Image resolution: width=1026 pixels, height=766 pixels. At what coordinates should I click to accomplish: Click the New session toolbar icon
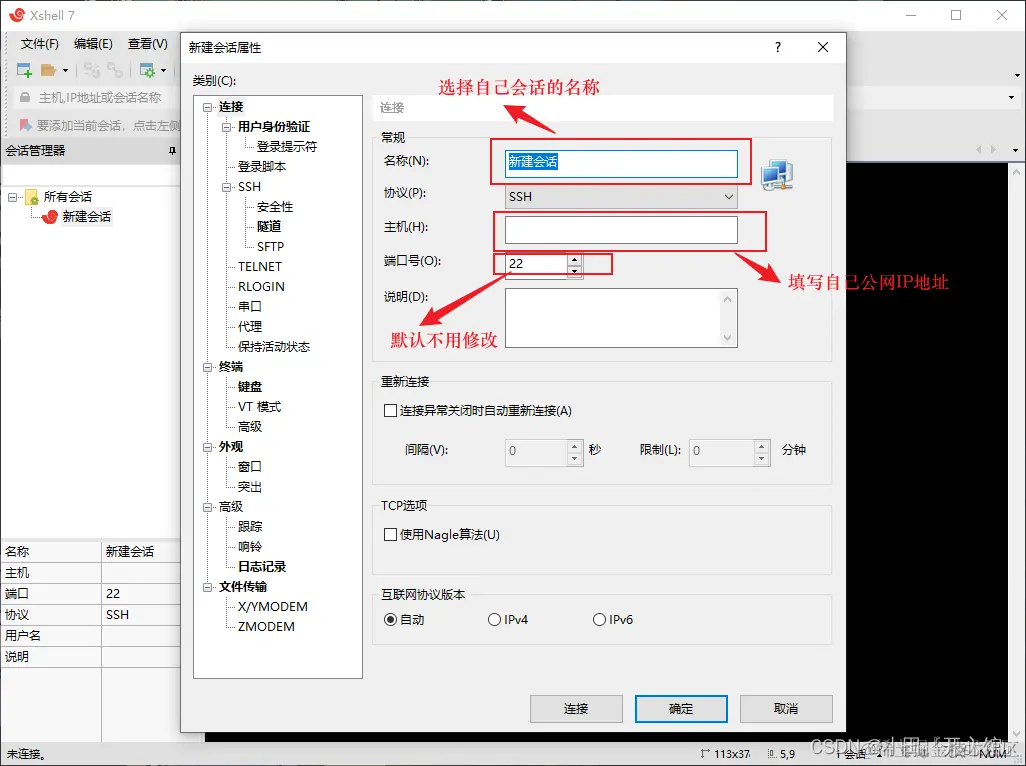23,70
